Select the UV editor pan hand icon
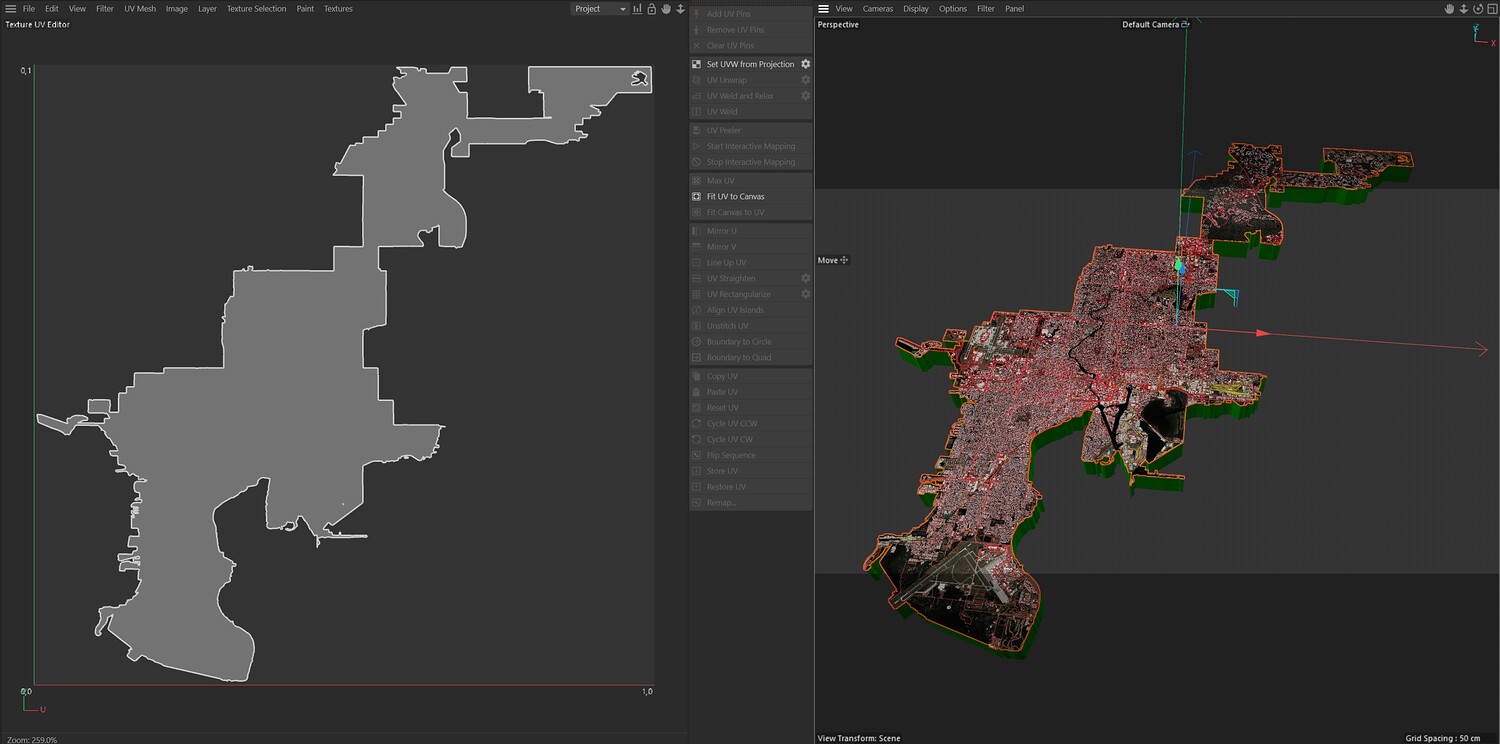 pyautogui.click(x=666, y=9)
